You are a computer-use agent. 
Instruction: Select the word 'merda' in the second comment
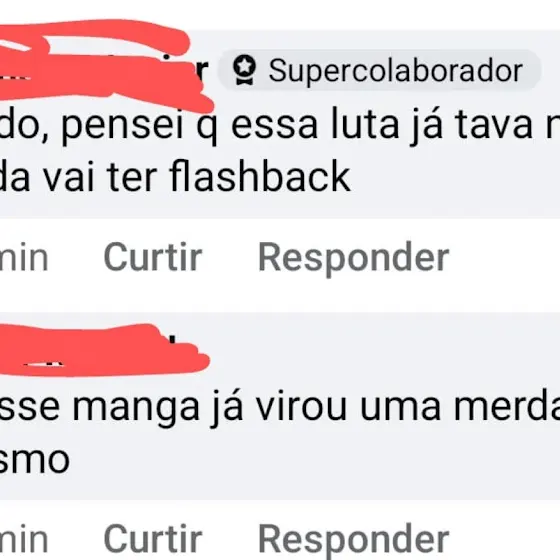507,407
